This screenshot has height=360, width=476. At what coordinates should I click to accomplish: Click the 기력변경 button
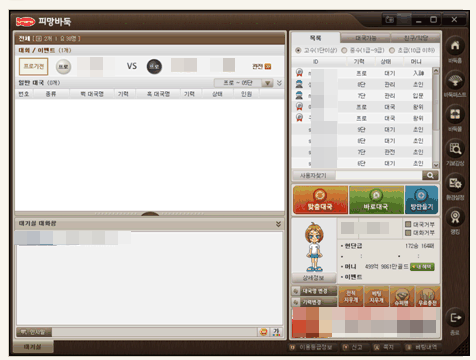coord(314,302)
